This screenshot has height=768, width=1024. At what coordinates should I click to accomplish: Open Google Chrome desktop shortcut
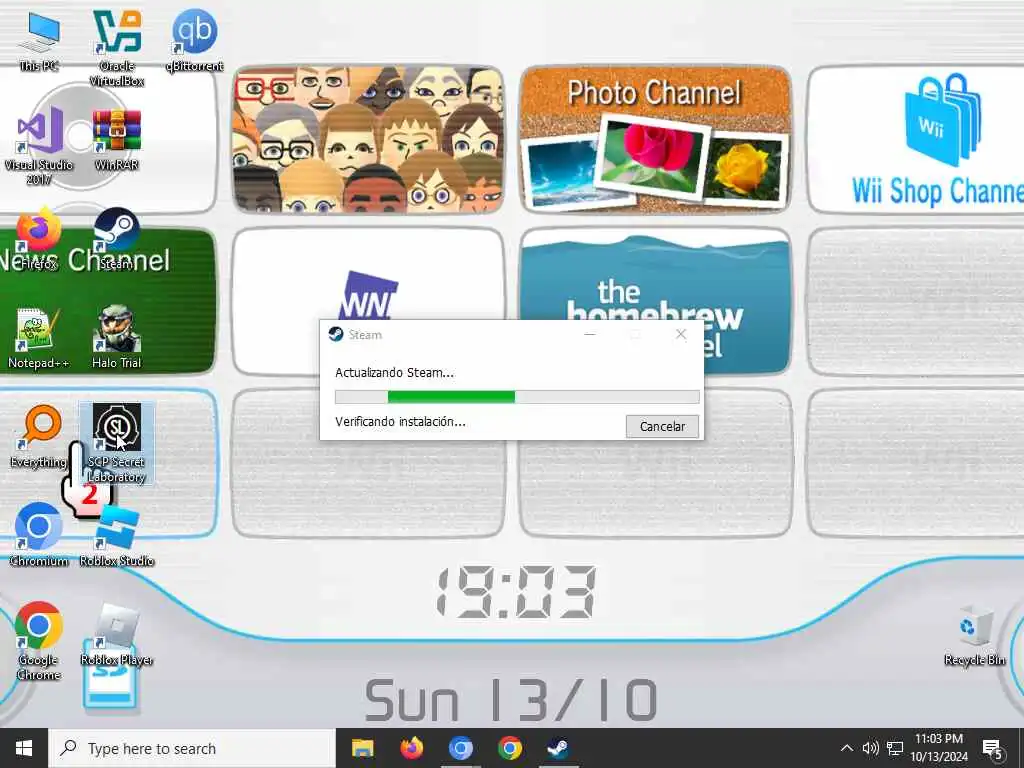39,641
